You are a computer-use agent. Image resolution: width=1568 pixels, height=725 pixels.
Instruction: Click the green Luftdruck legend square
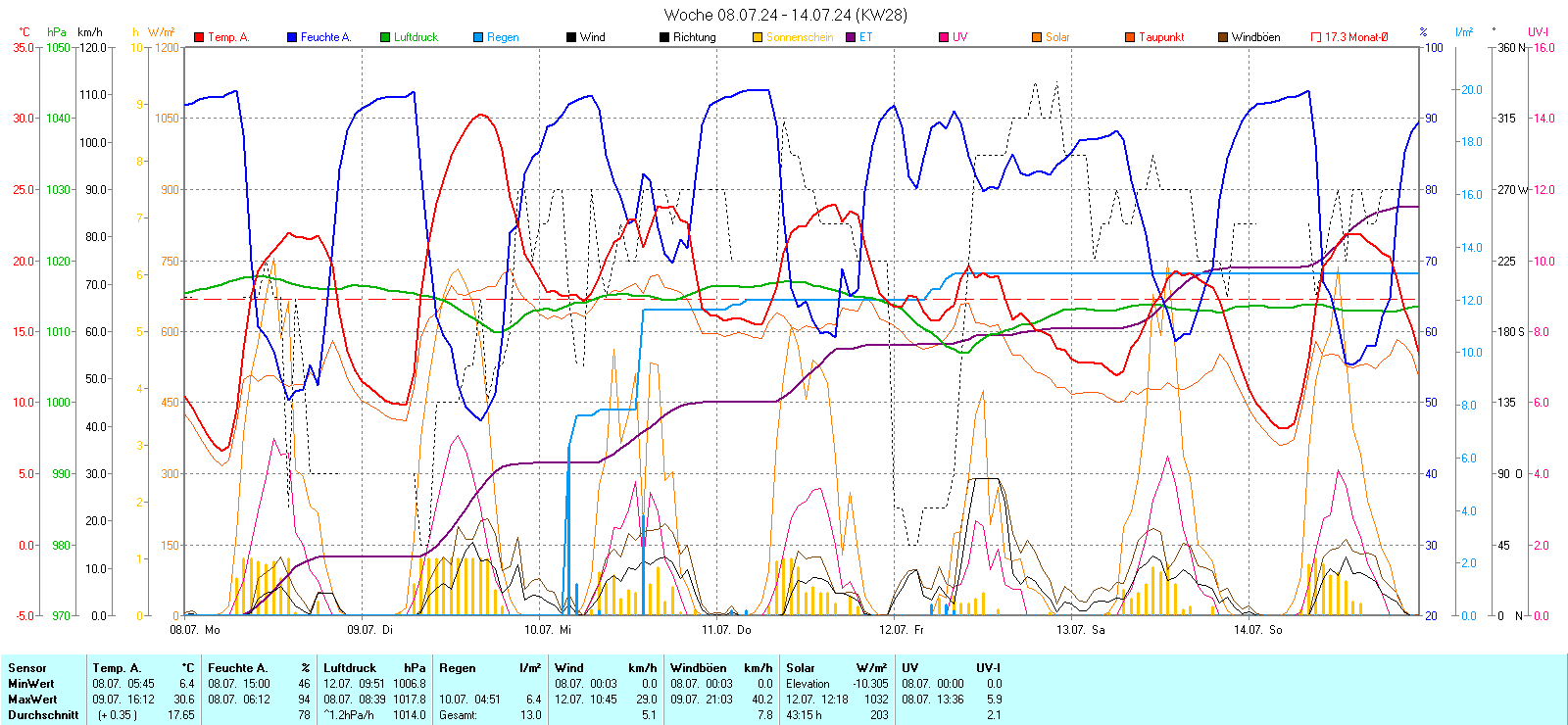pyautogui.click(x=385, y=37)
